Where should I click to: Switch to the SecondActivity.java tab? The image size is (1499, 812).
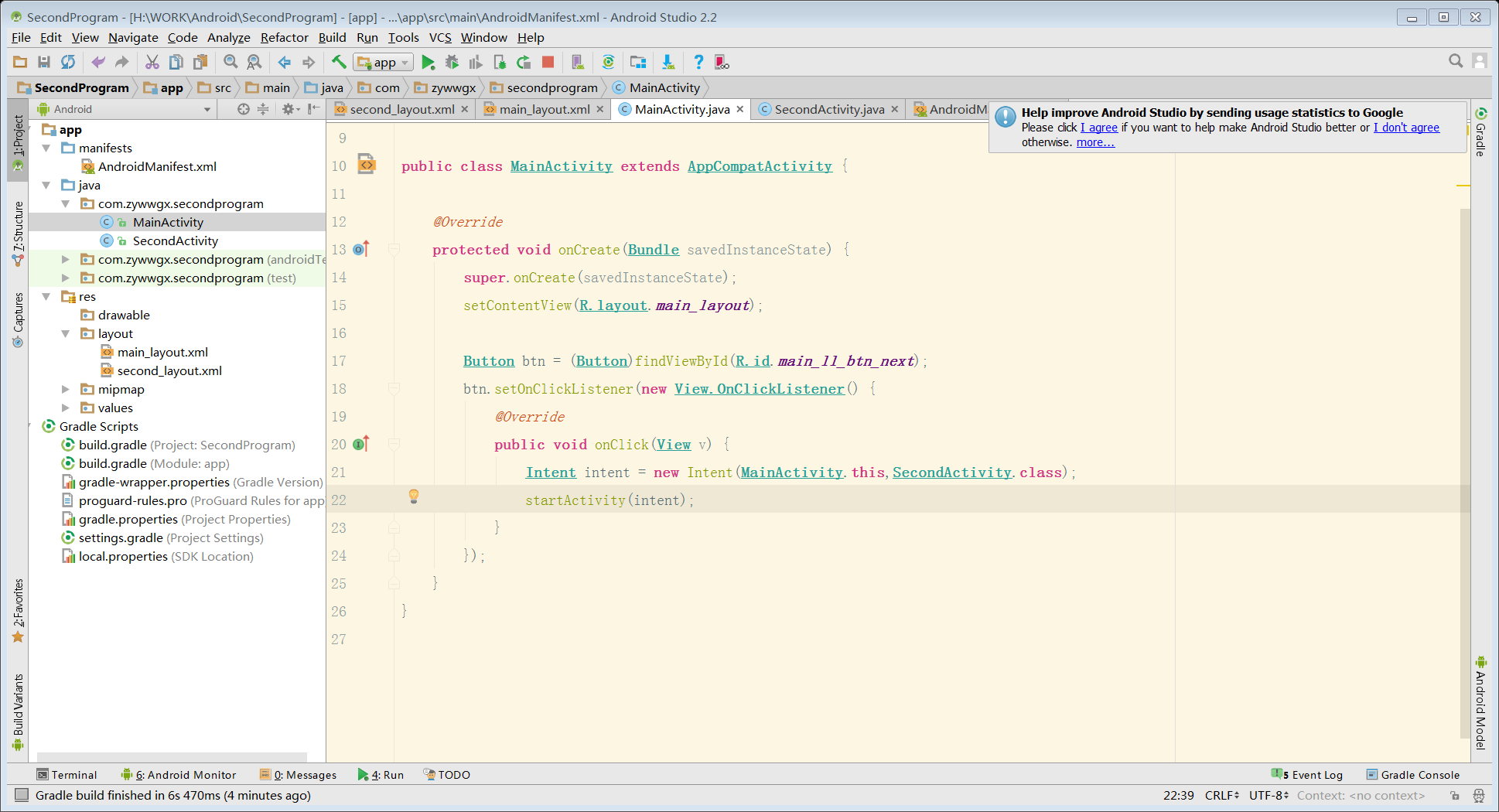(x=828, y=110)
